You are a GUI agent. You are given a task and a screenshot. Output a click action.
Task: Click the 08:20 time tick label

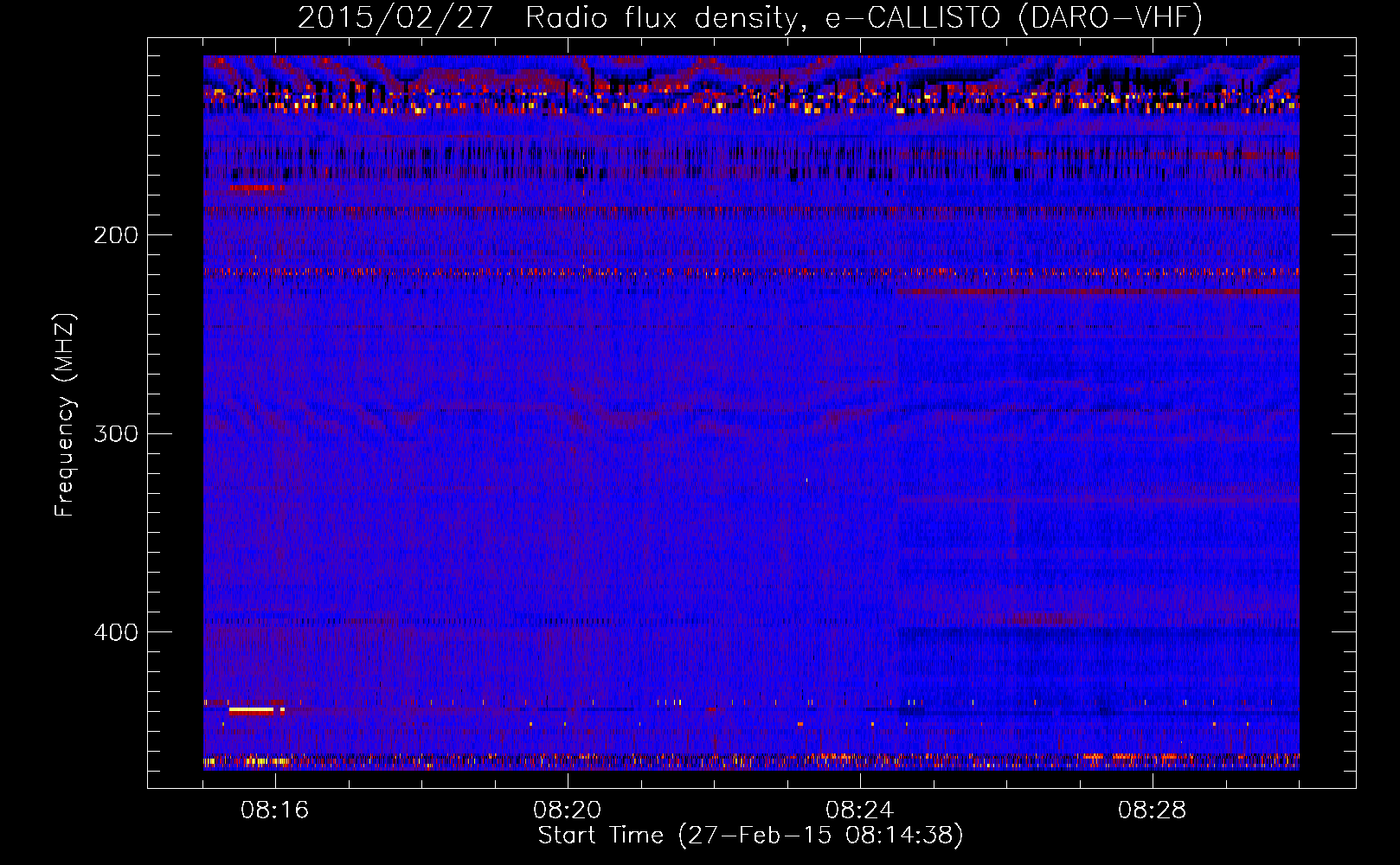point(568,811)
